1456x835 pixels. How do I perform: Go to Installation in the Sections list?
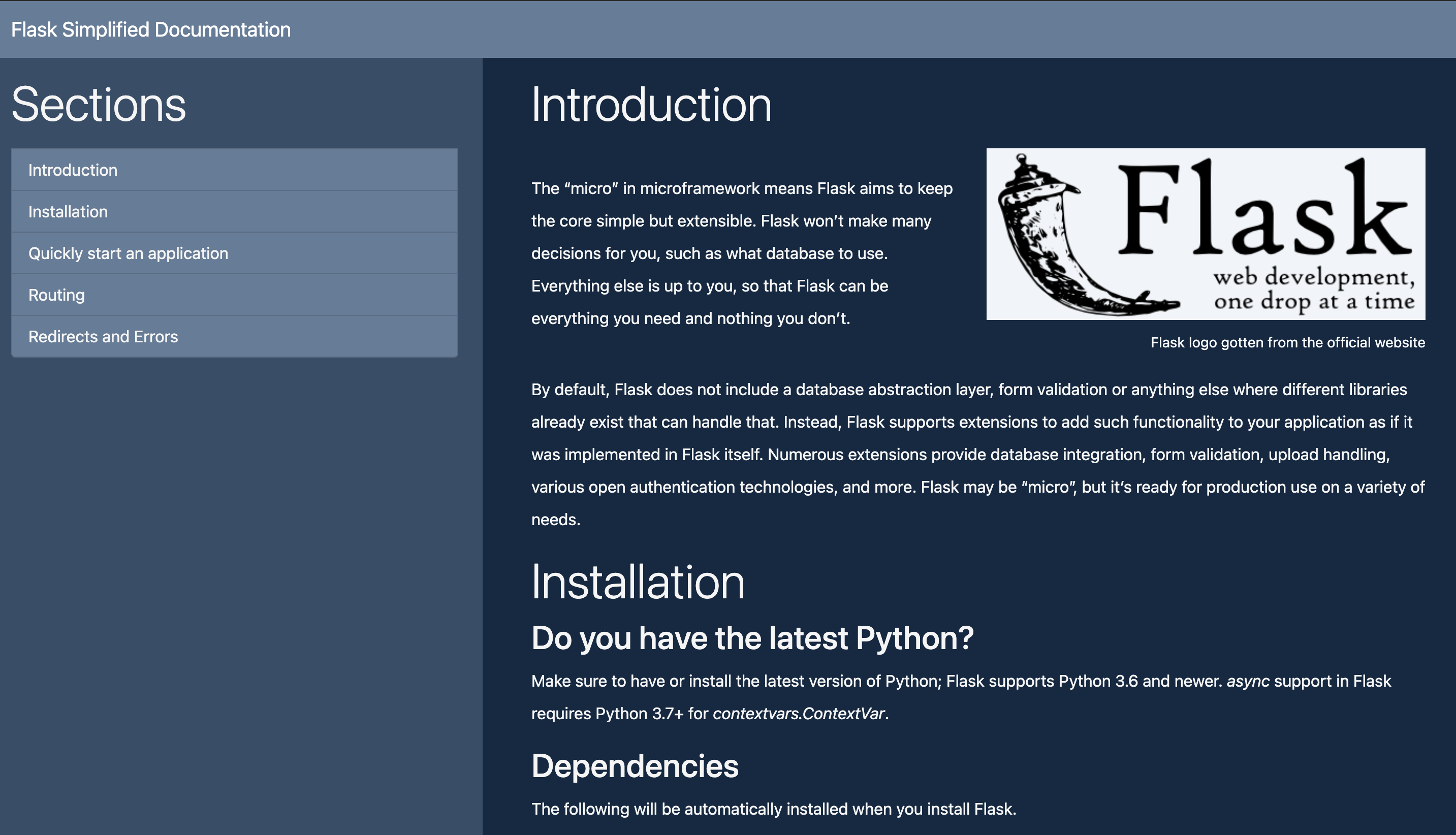point(235,212)
